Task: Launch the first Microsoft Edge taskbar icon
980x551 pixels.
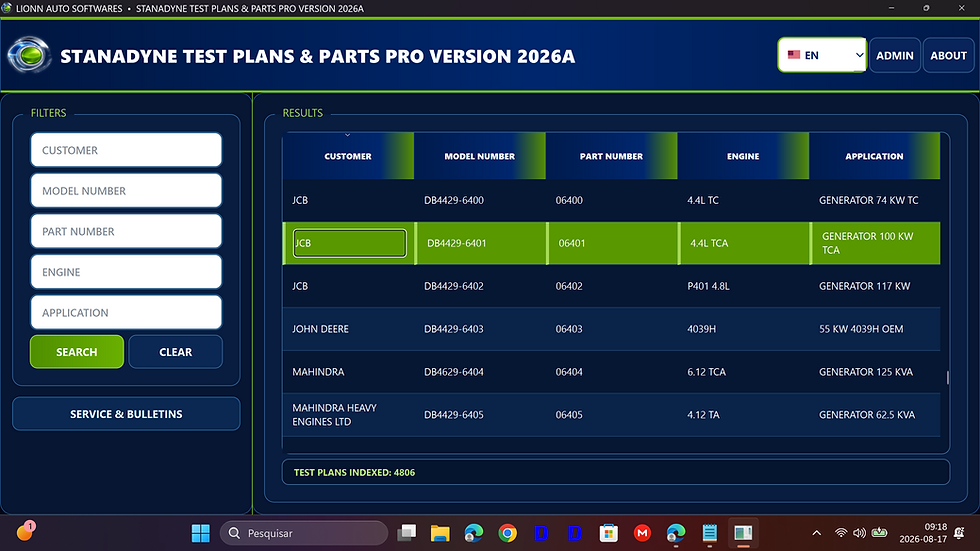Action: 474,533
